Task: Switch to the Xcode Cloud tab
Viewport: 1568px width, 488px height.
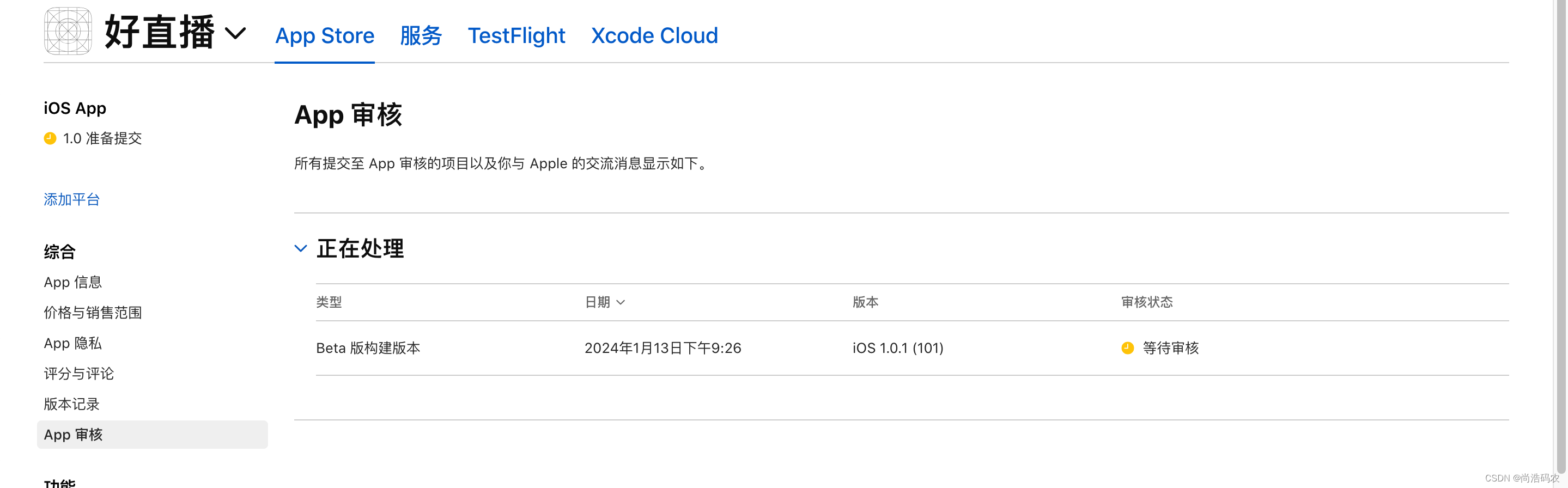Action: 654,35
